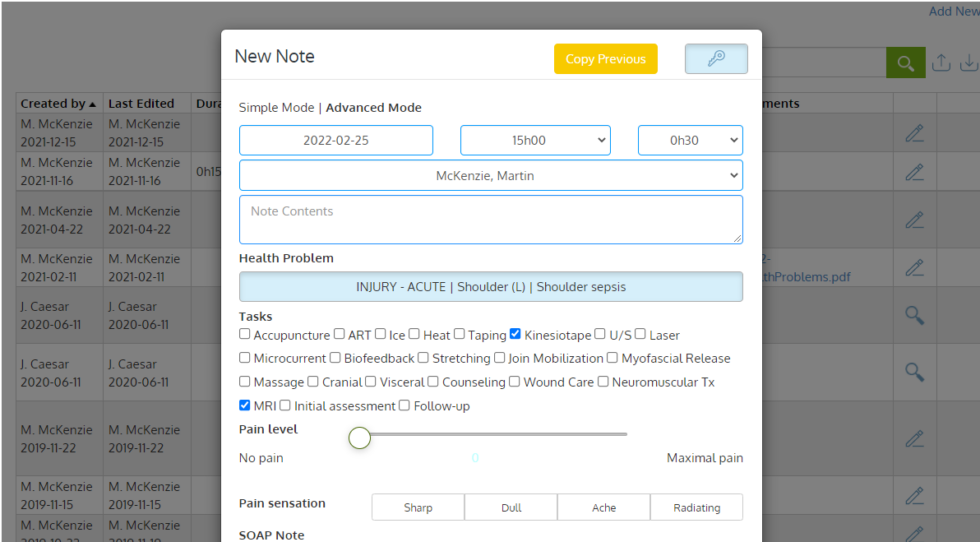Check the Myofascial Release checkbox
Image resolution: width=980 pixels, height=542 pixels.
(x=612, y=358)
